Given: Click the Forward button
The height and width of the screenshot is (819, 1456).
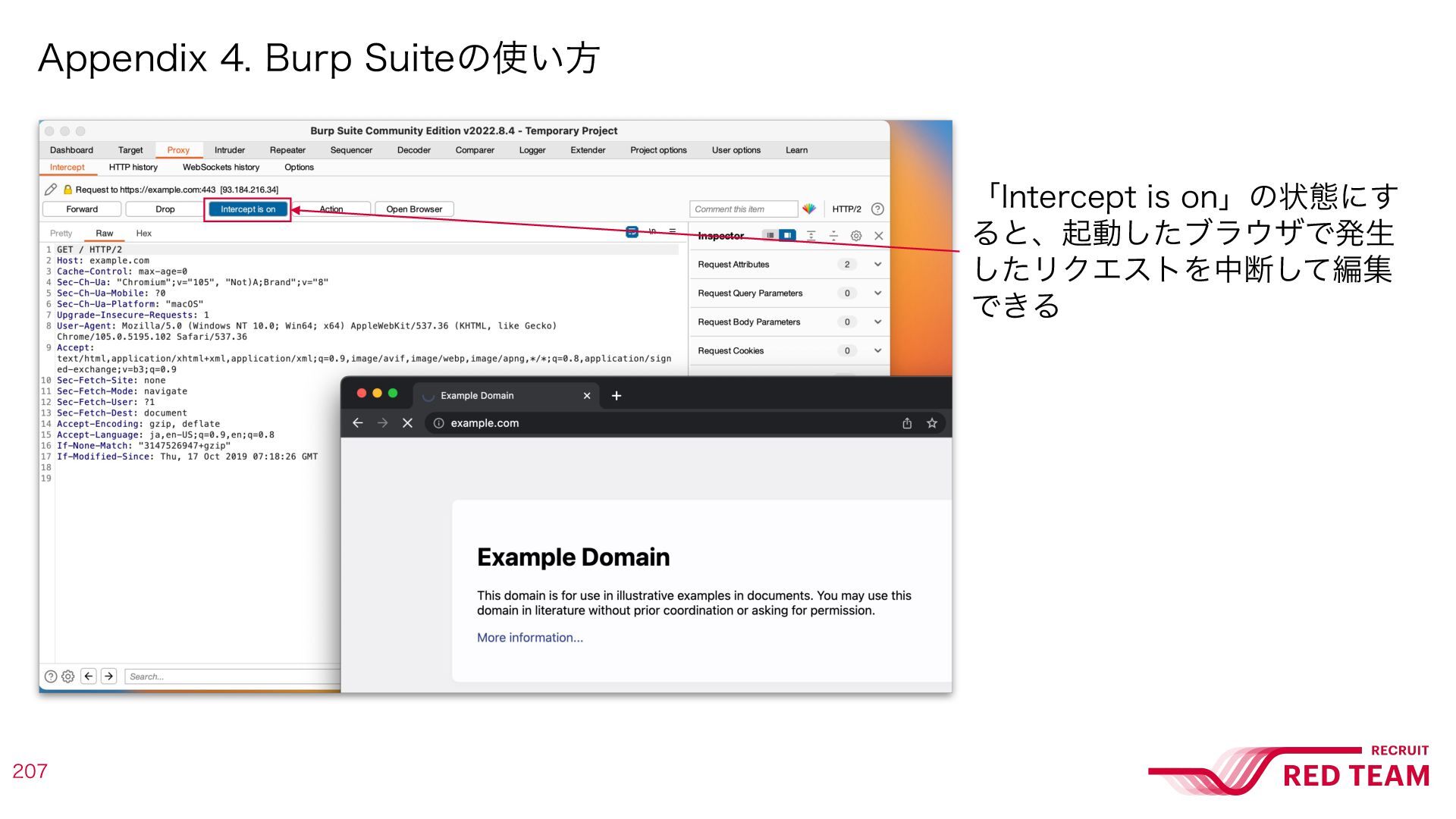Looking at the screenshot, I should [82, 209].
